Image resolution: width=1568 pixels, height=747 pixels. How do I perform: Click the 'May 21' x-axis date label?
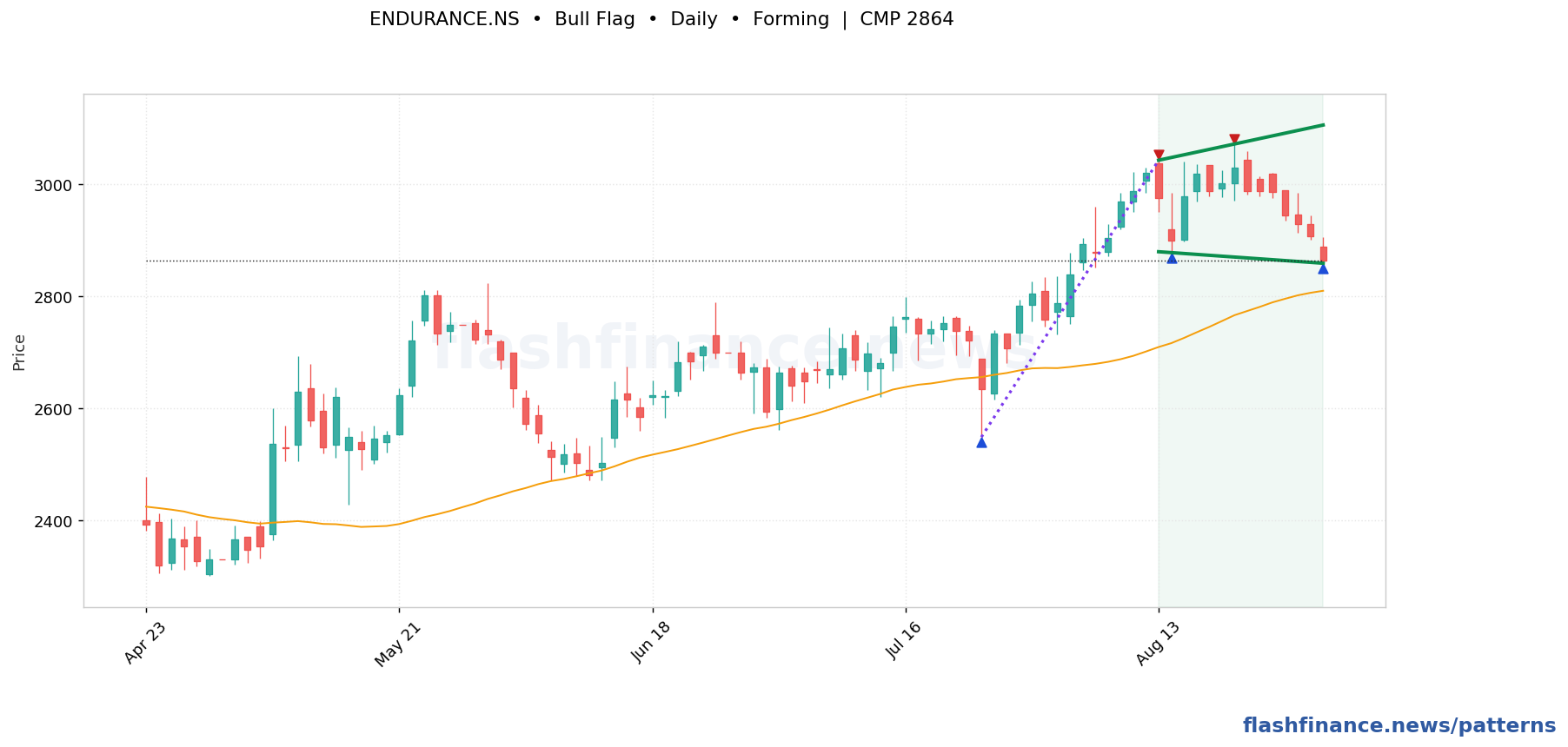pyautogui.click(x=397, y=643)
